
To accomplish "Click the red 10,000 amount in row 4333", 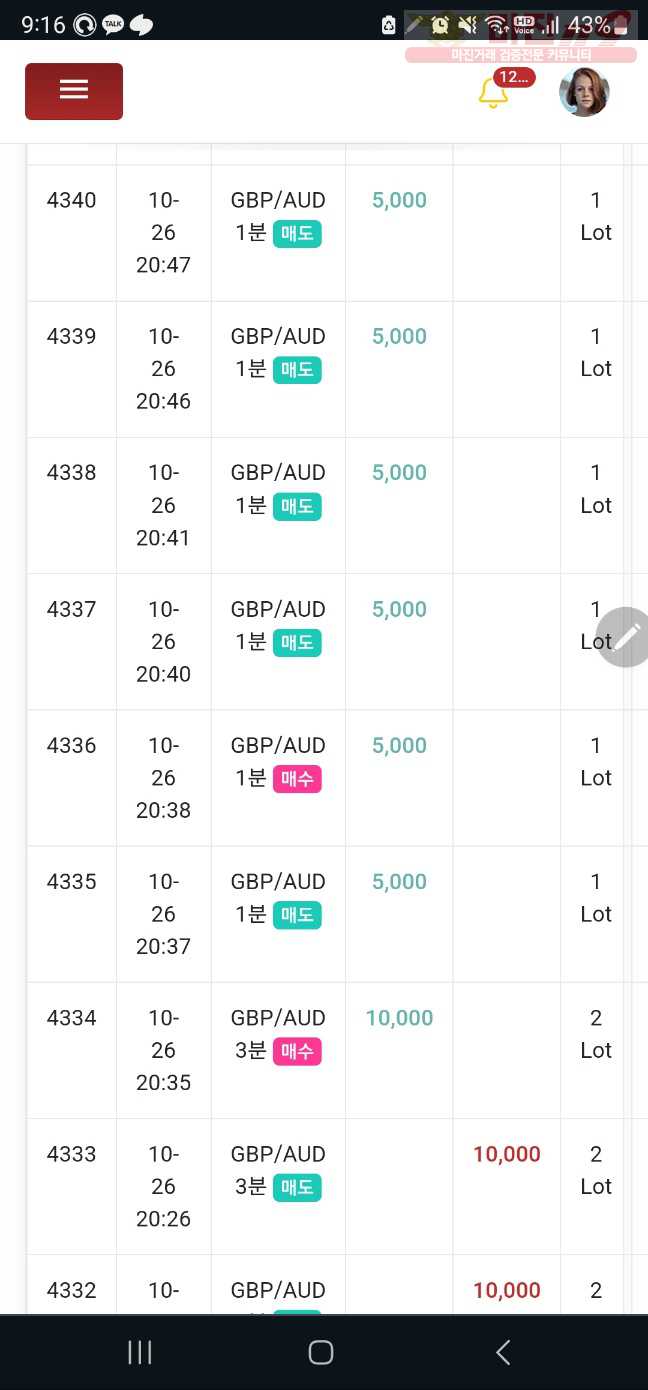I will click(x=507, y=1154).
